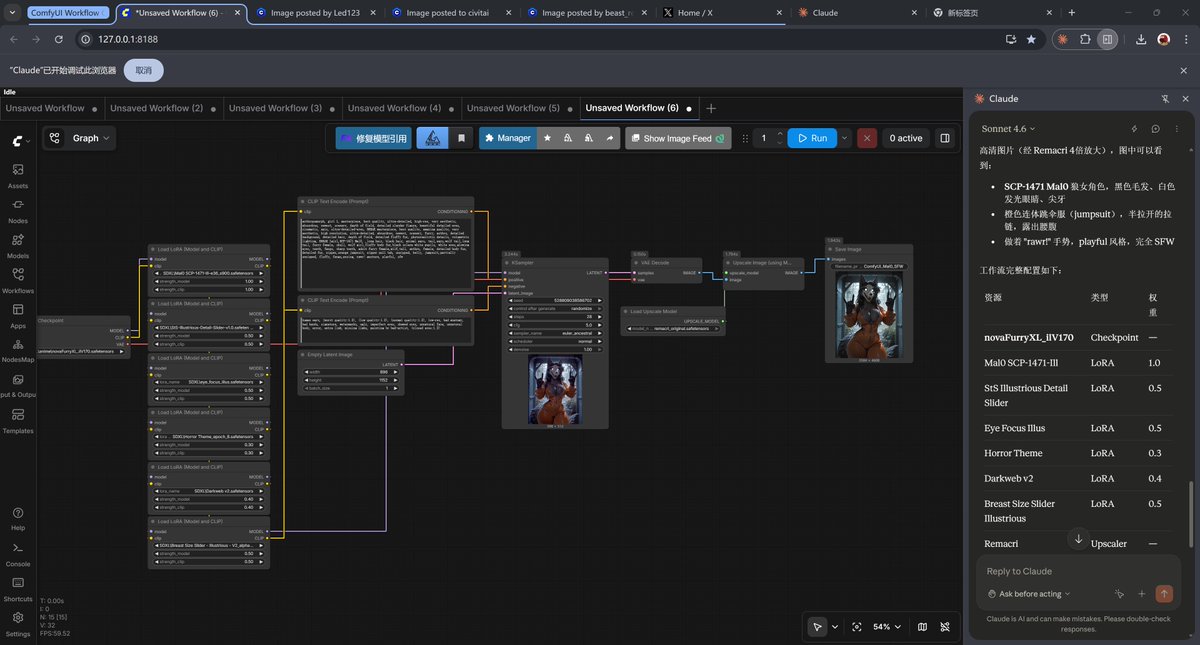This screenshot has height=645, width=1200.
Task: Open the Templates sidebar panel
Action: click(x=18, y=422)
